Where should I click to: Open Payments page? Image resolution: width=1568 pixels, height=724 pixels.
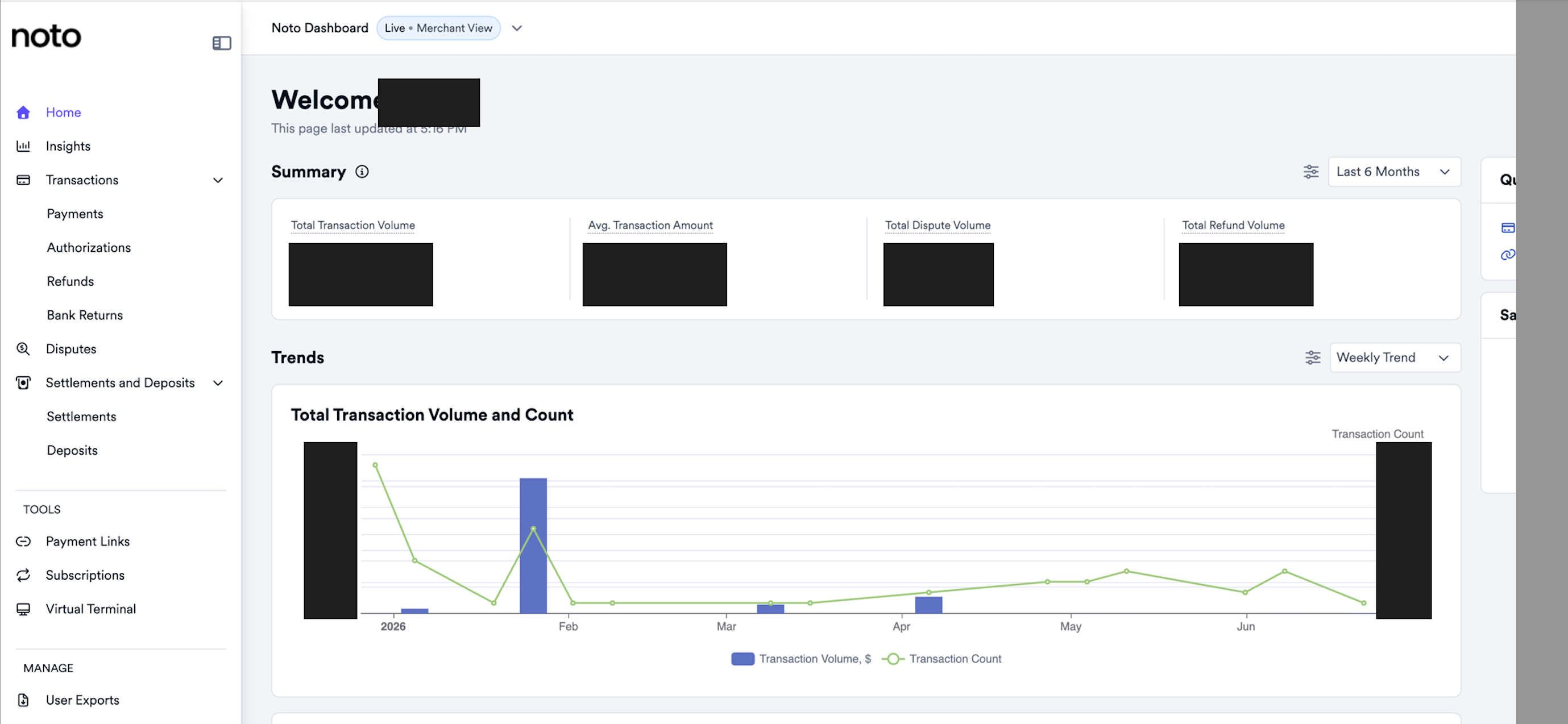click(x=75, y=214)
